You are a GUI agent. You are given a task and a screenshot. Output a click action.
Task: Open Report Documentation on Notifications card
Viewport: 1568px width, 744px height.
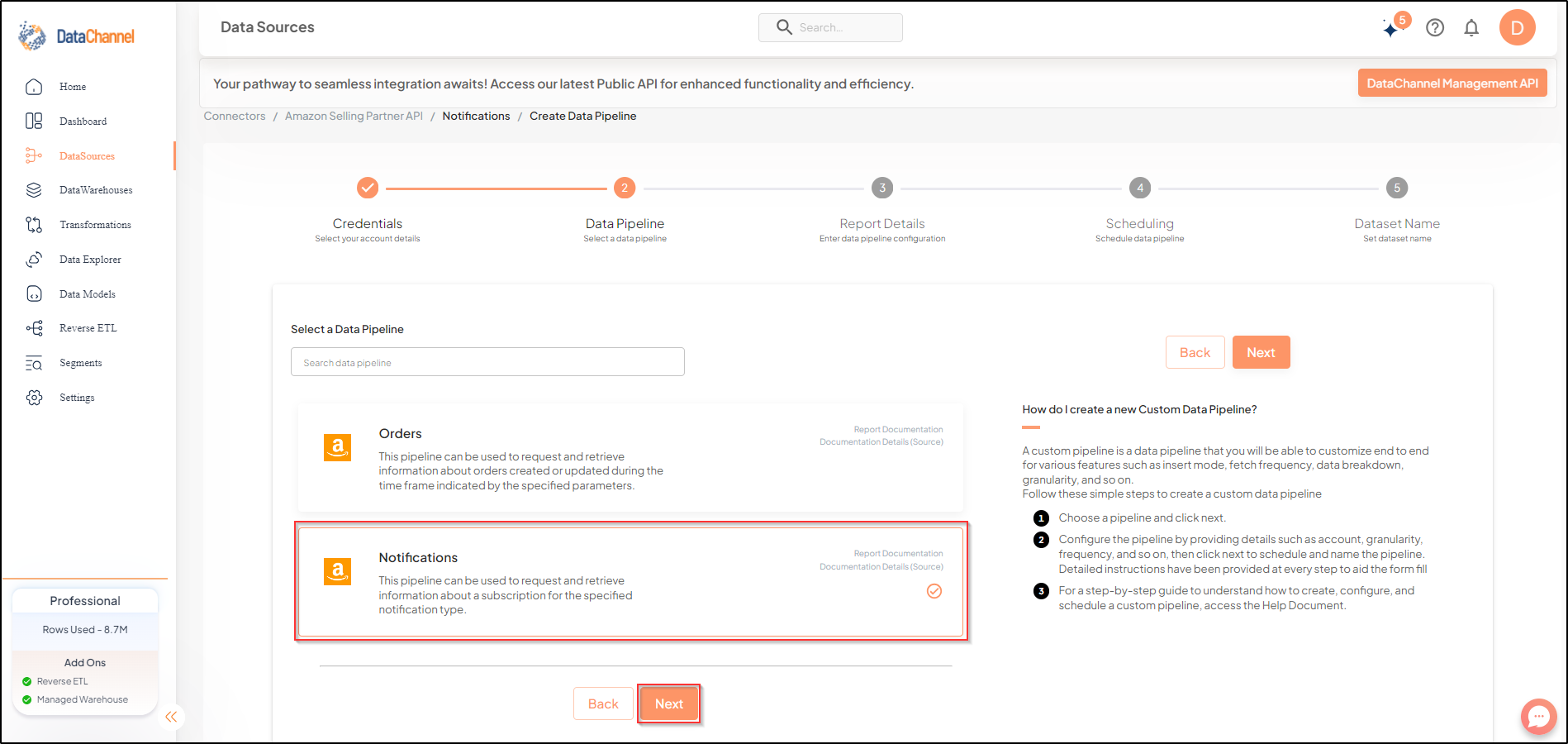point(898,554)
